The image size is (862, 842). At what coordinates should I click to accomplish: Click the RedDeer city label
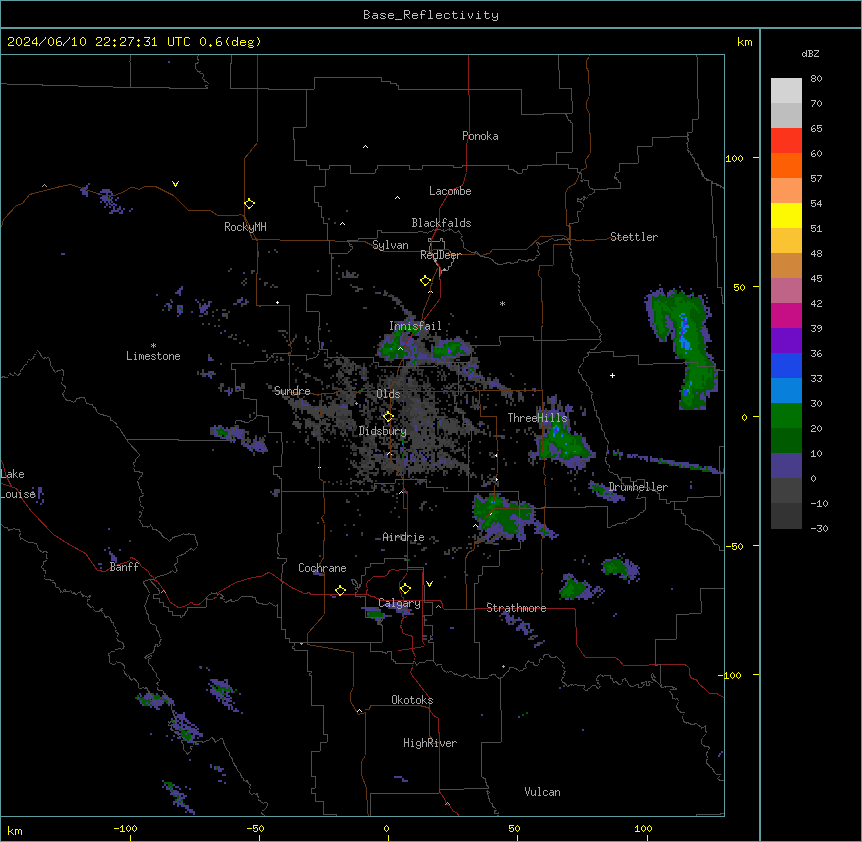coord(440,255)
